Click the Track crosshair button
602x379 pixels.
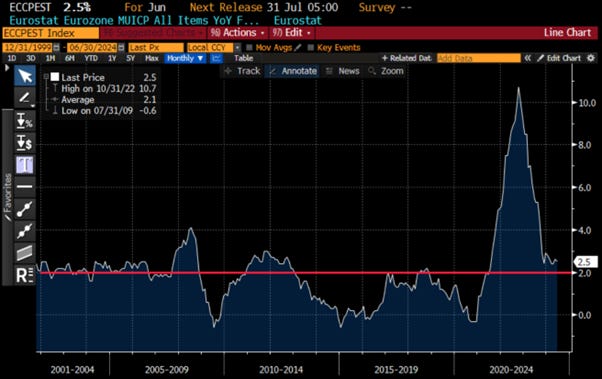(x=243, y=71)
